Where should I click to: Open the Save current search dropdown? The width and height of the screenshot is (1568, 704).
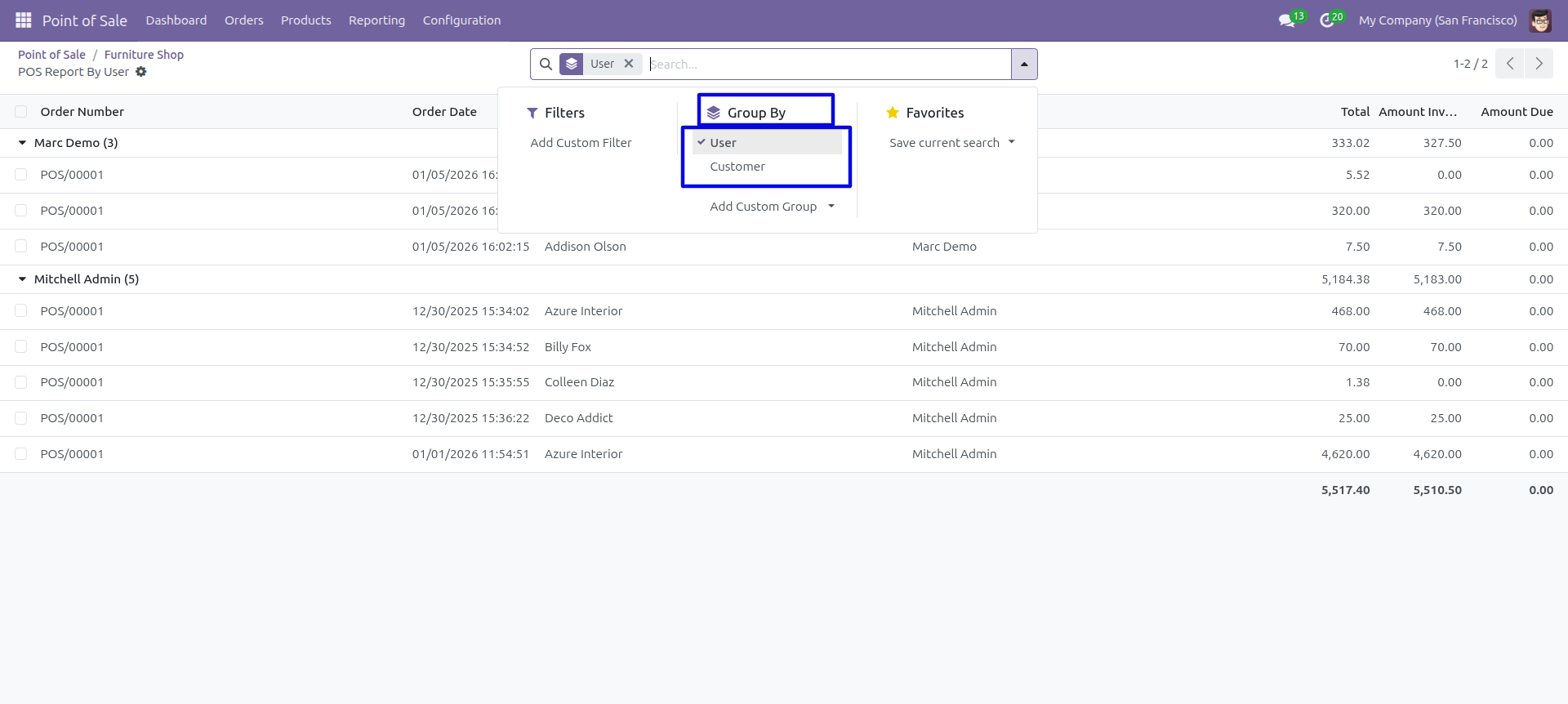pos(952,143)
